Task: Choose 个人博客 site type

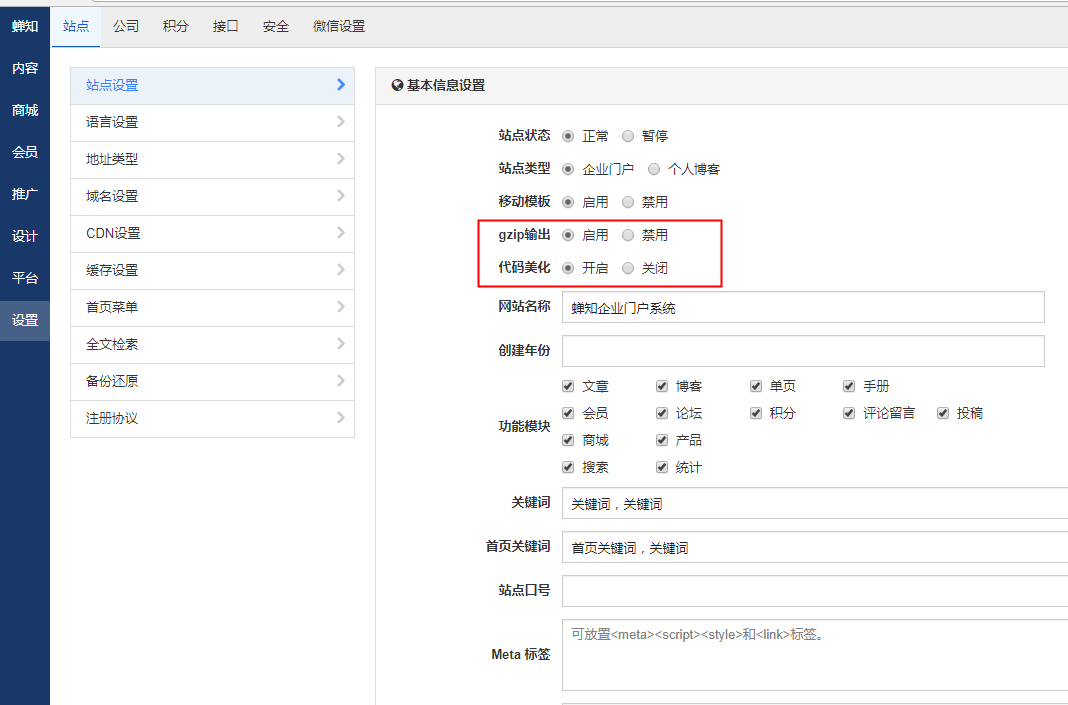Action: pyautogui.click(x=654, y=169)
